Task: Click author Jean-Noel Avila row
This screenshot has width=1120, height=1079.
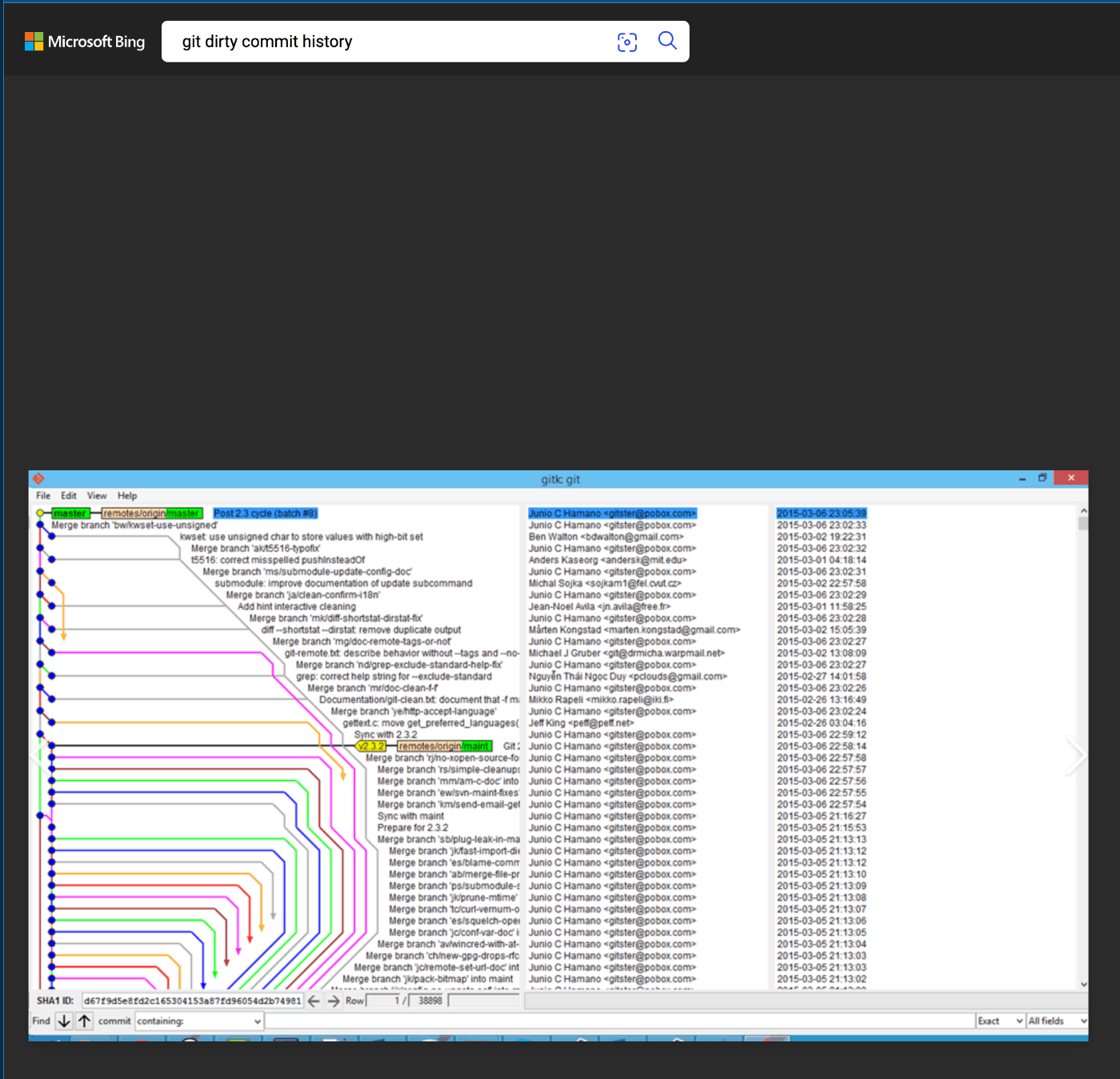Action: coord(599,606)
